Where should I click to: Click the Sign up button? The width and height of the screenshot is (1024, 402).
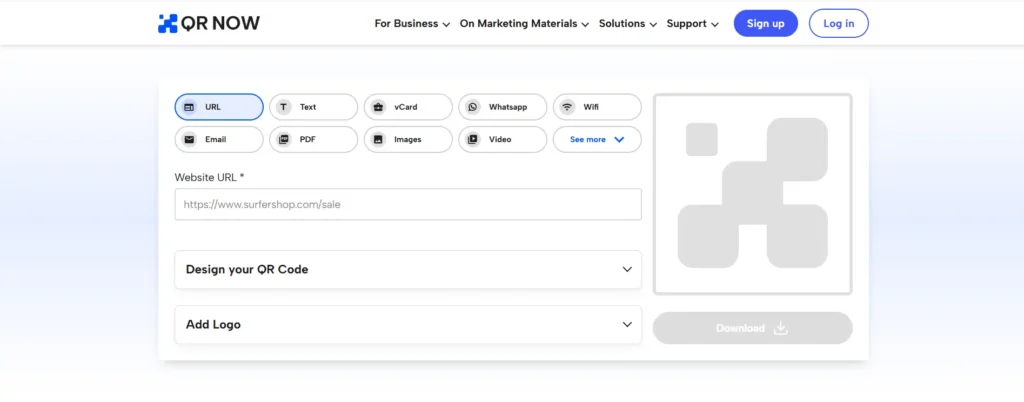pos(765,24)
